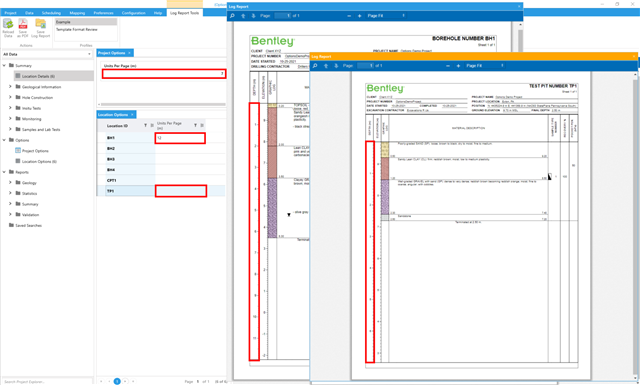Click the project Units Per Page field
The image size is (640, 385).
click(164, 73)
